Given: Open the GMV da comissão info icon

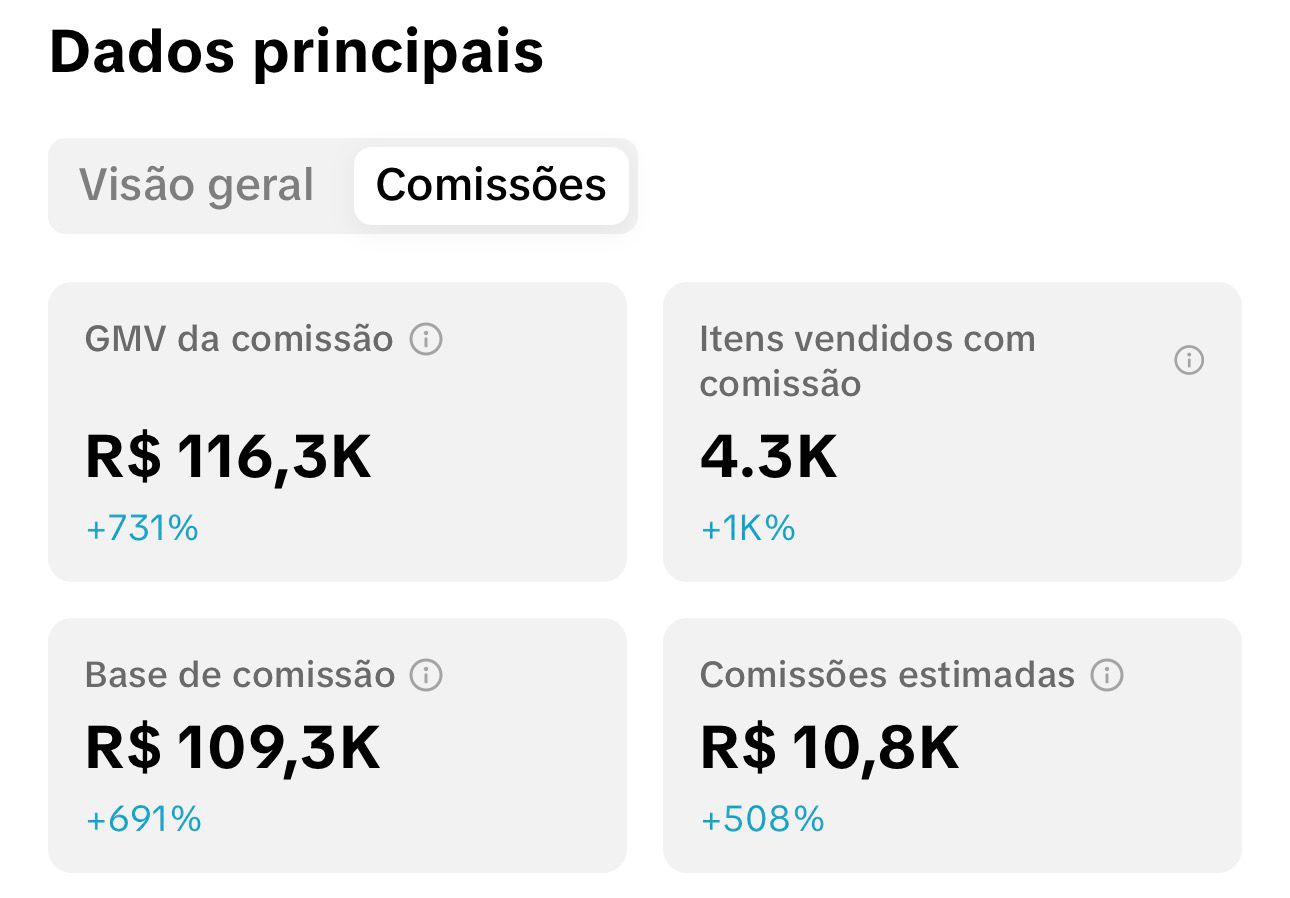Looking at the screenshot, I should (x=426, y=340).
